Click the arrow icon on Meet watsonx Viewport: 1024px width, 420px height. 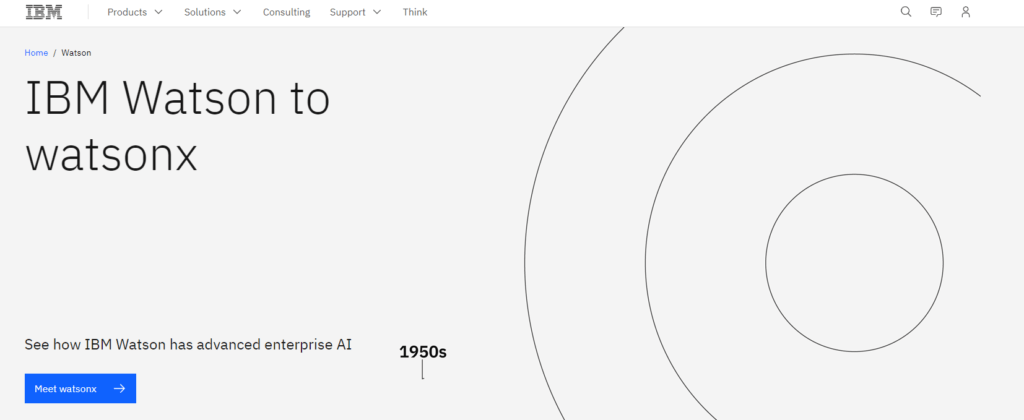pyautogui.click(x=119, y=389)
